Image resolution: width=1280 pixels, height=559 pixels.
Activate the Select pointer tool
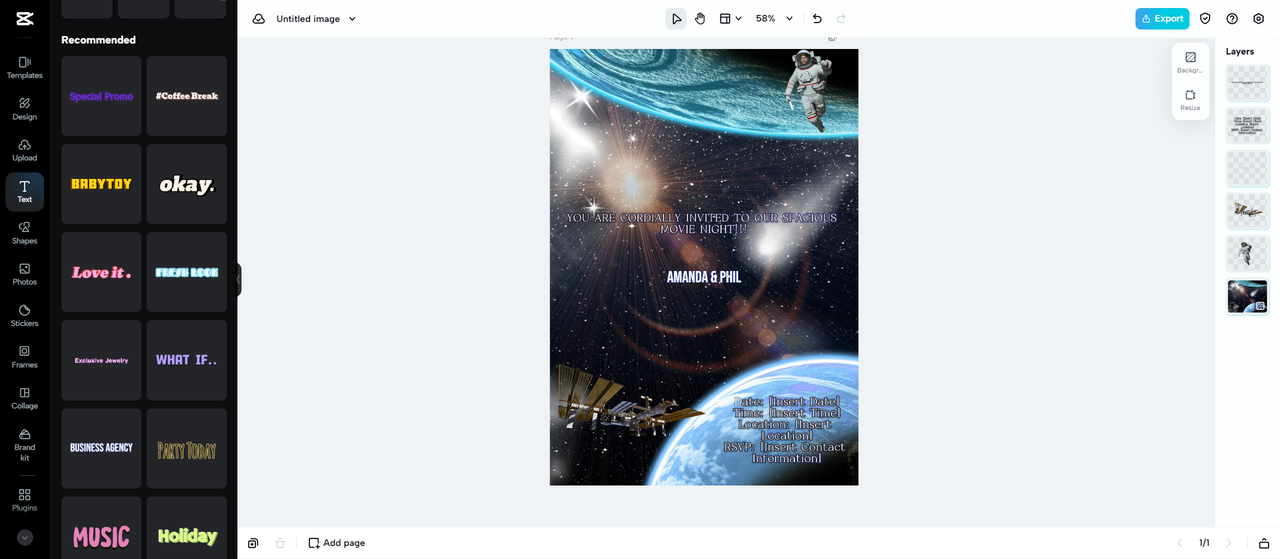coord(676,18)
